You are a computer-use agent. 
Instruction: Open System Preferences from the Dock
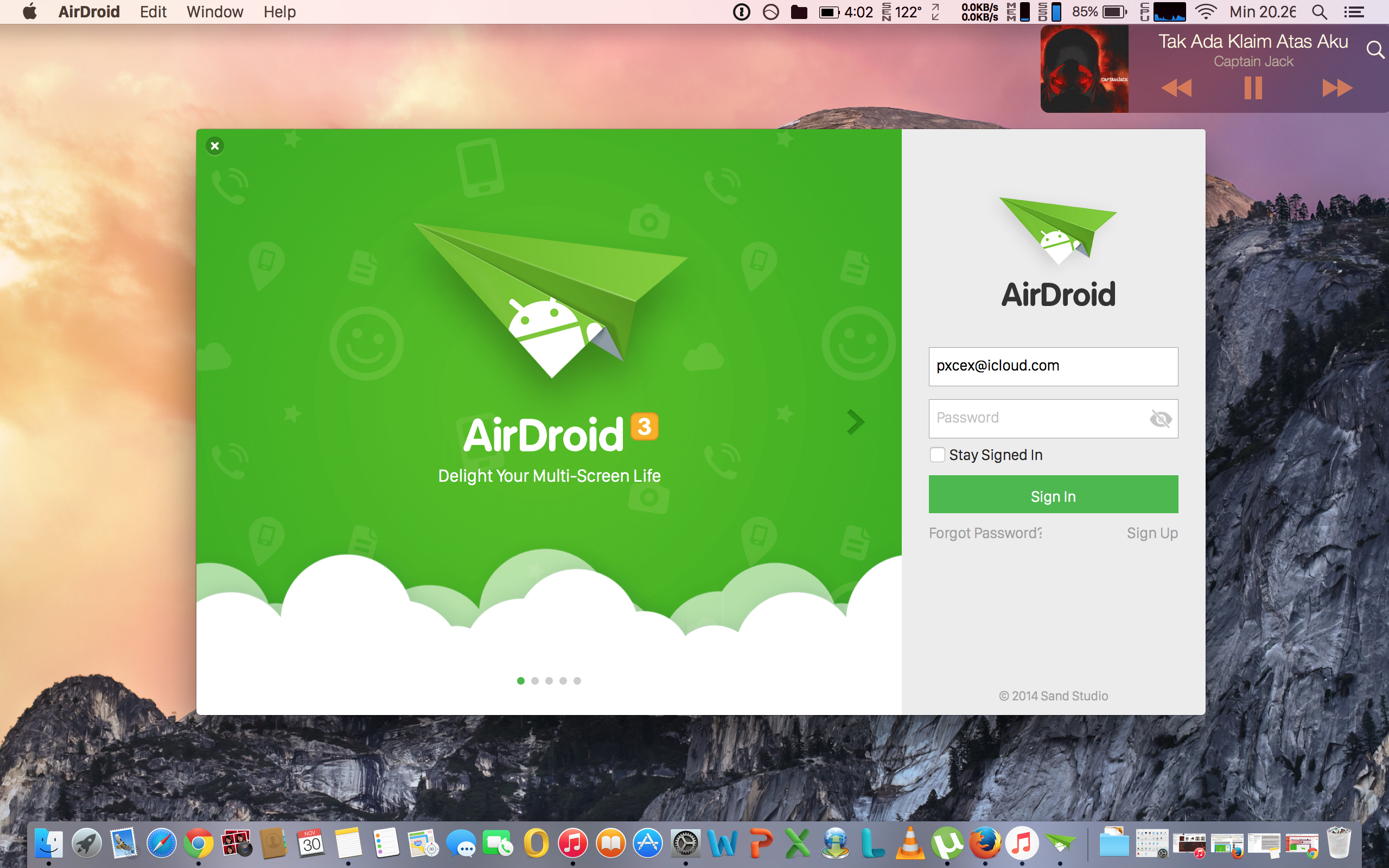click(x=685, y=844)
